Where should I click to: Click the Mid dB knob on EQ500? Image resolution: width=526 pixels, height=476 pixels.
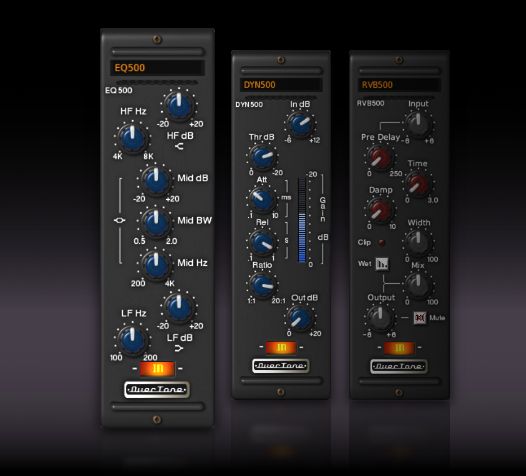click(156, 180)
